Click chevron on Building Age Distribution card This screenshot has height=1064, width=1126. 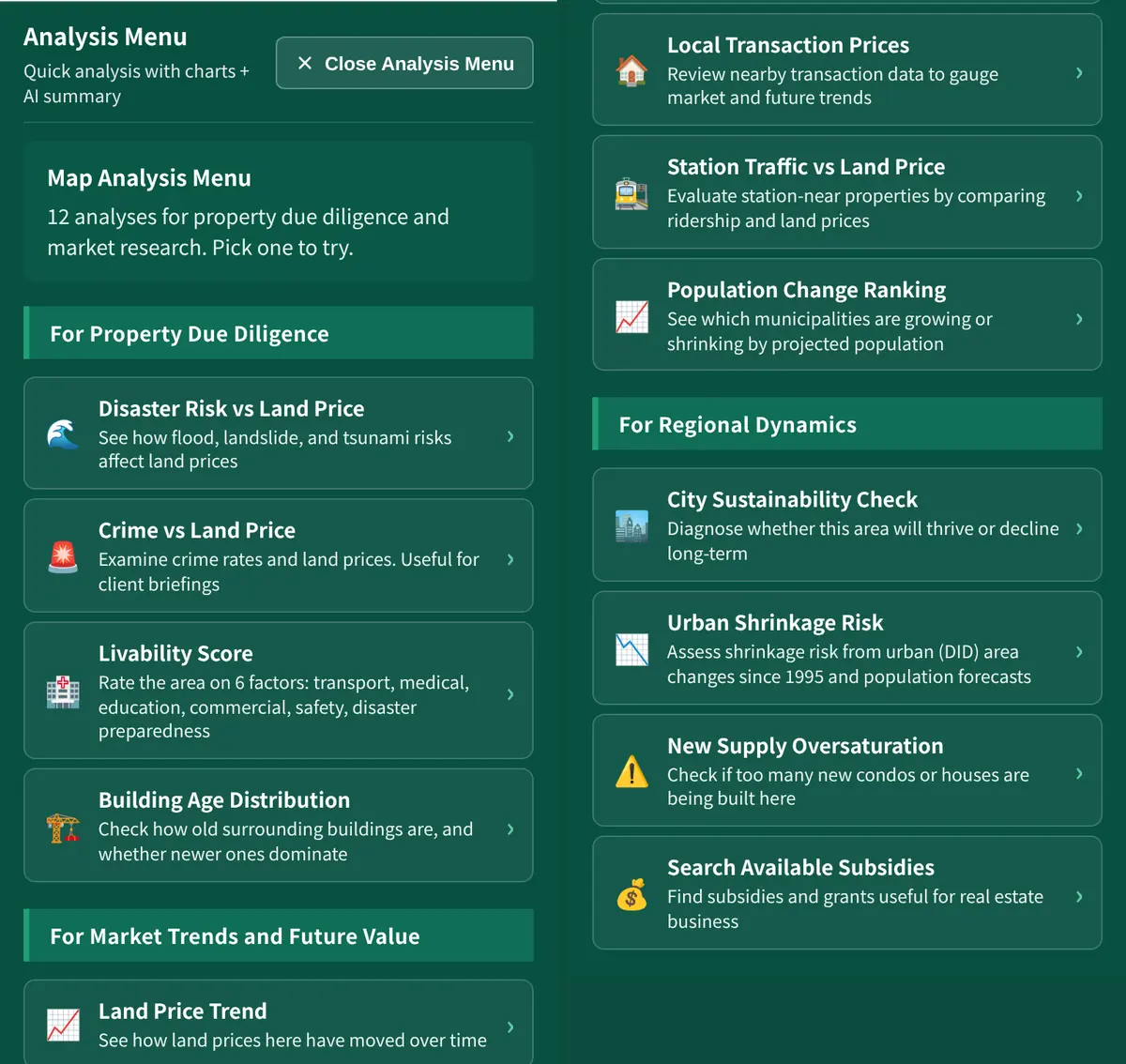pos(510,828)
